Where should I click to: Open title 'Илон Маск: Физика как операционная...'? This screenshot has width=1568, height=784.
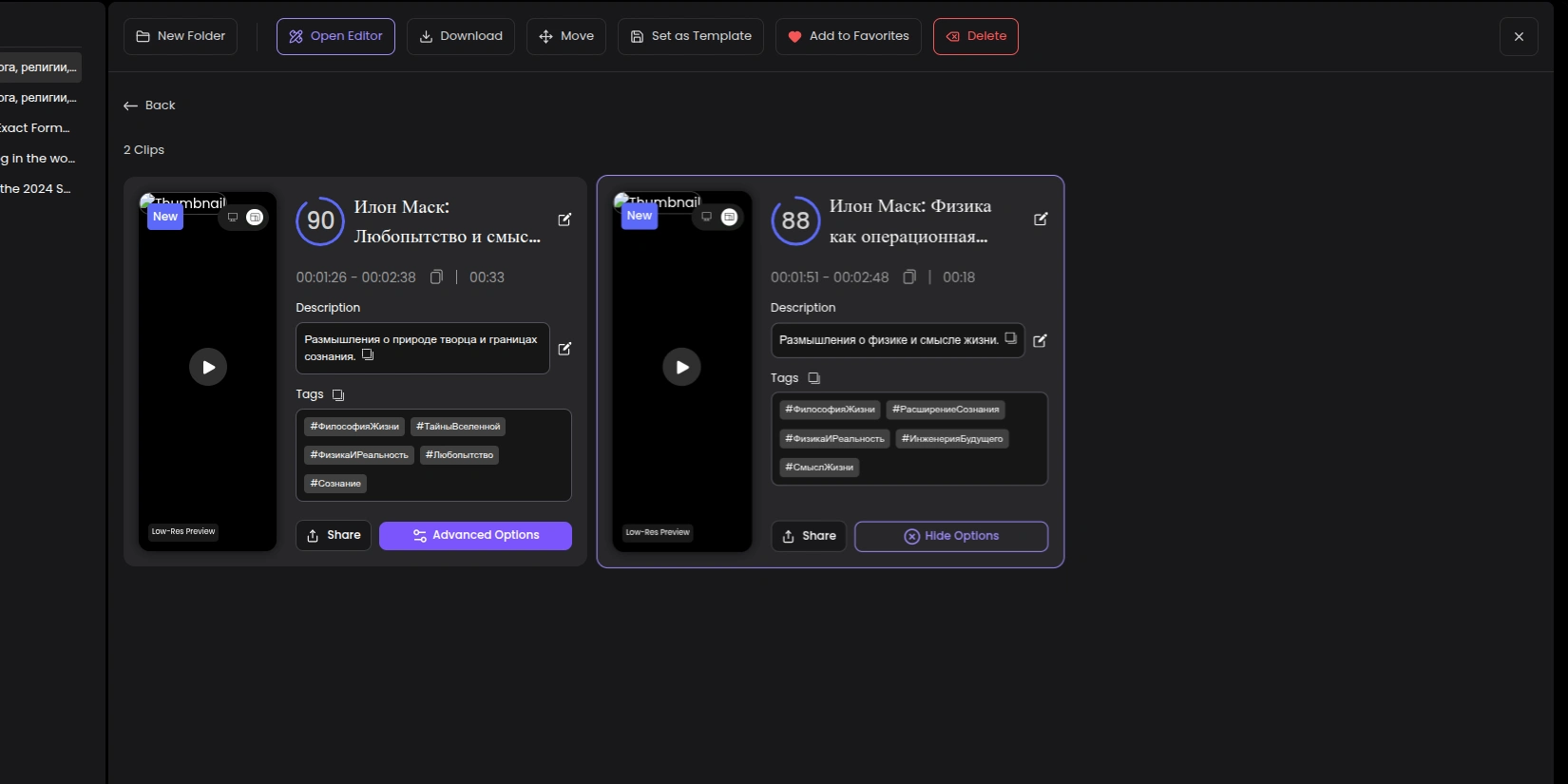[910, 221]
